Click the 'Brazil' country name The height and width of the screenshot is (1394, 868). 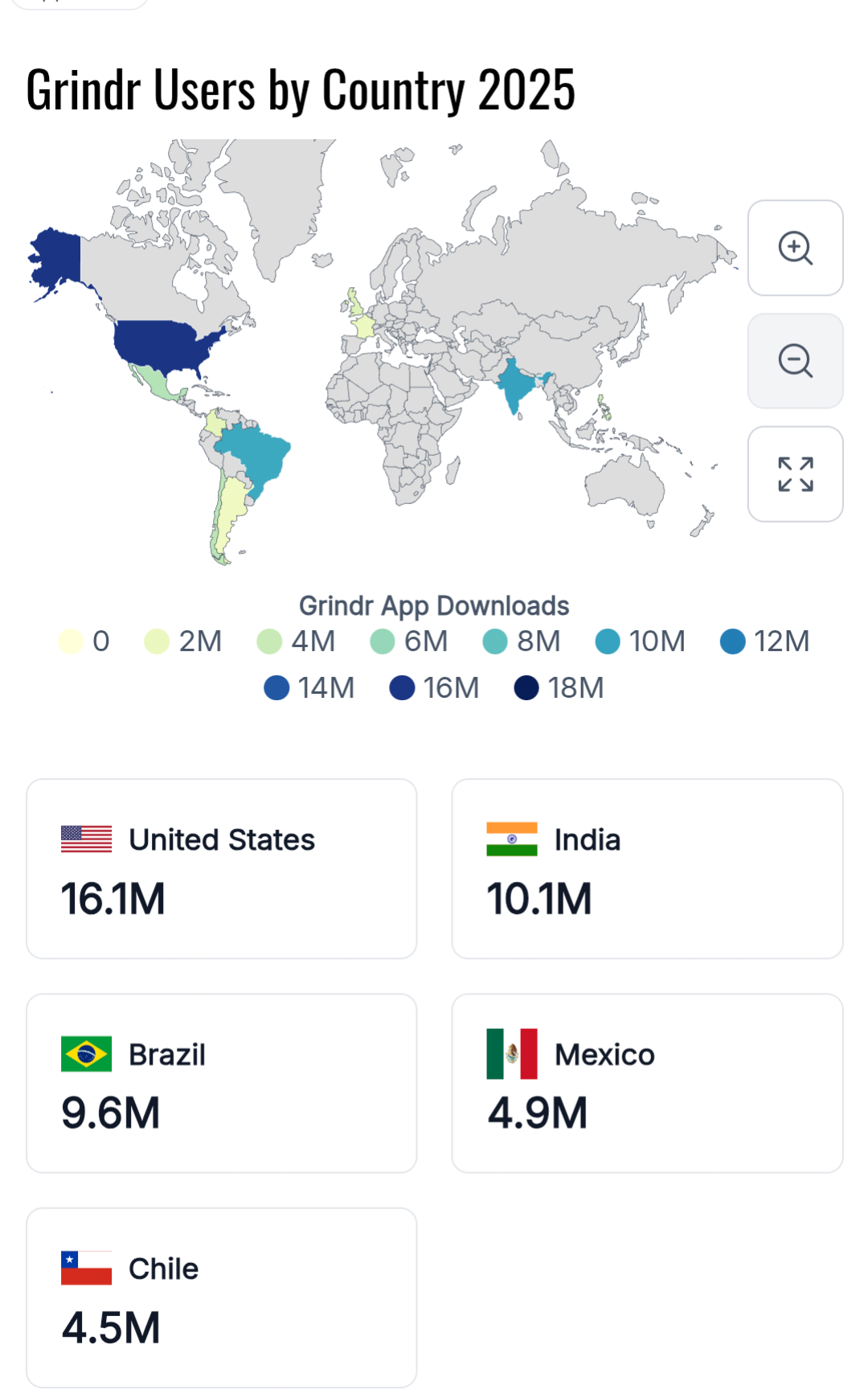[167, 1054]
